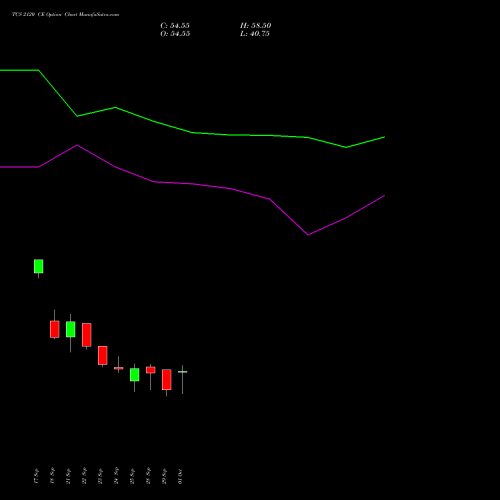
Task: Click the low value 'L: 40.75'
Action: coord(255,34)
